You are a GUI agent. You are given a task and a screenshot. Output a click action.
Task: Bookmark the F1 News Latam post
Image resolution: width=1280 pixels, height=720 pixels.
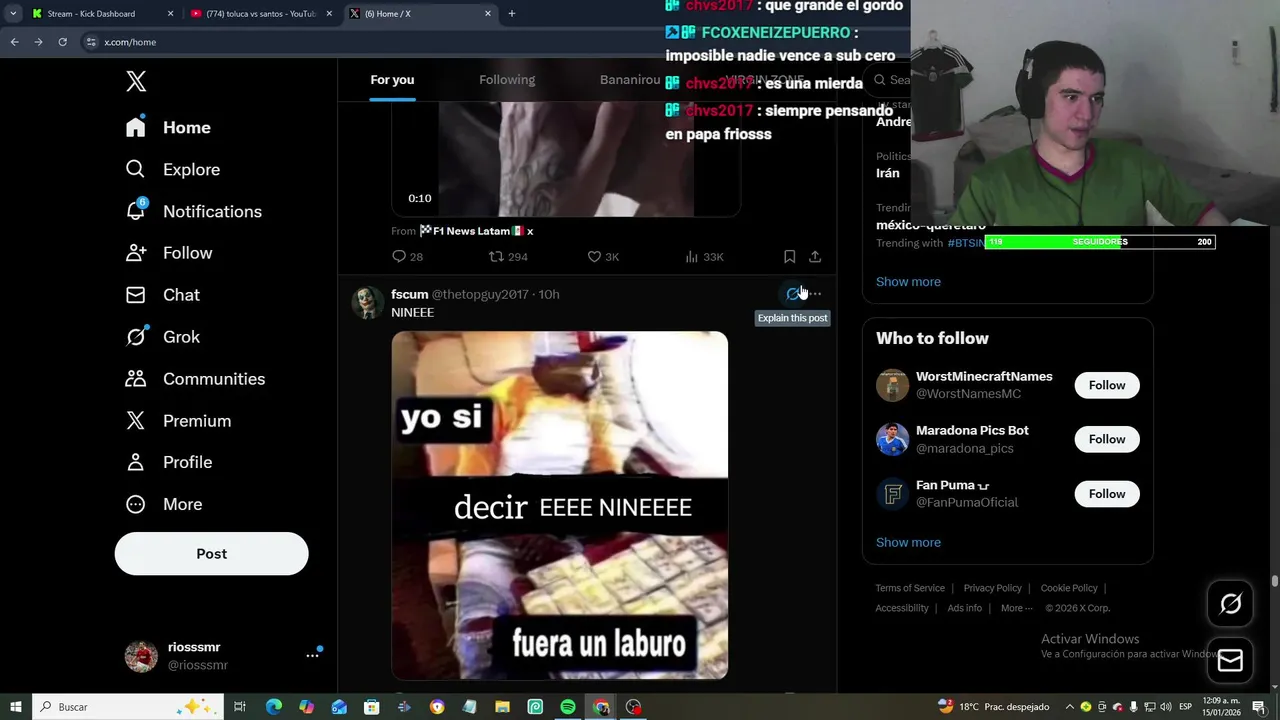[x=789, y=257]
